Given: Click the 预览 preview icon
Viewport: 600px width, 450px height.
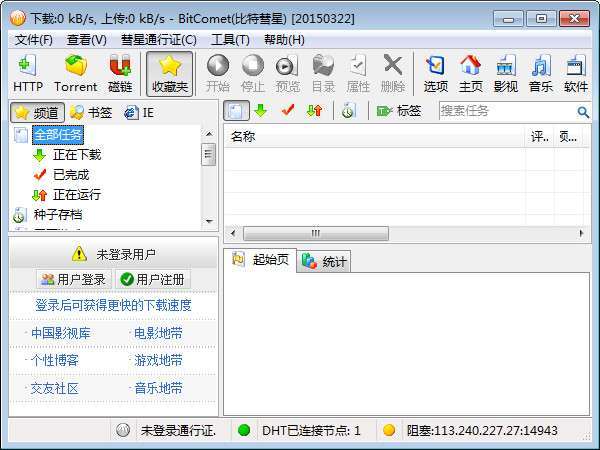Looking at the screenshot, I should pyautogui.click(x=287, y=73).
